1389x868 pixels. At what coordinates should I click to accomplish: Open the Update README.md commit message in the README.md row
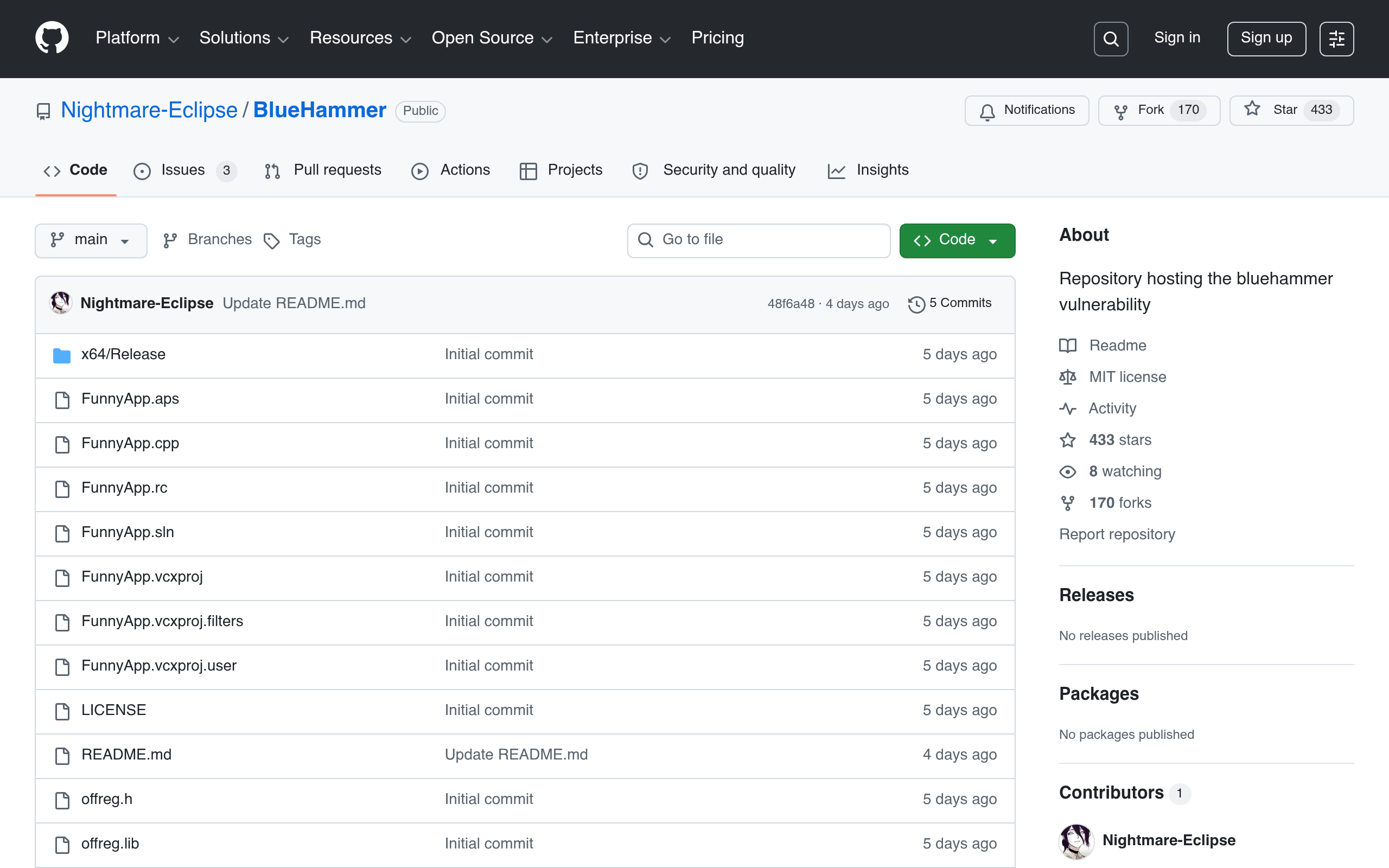click(516, 755)
